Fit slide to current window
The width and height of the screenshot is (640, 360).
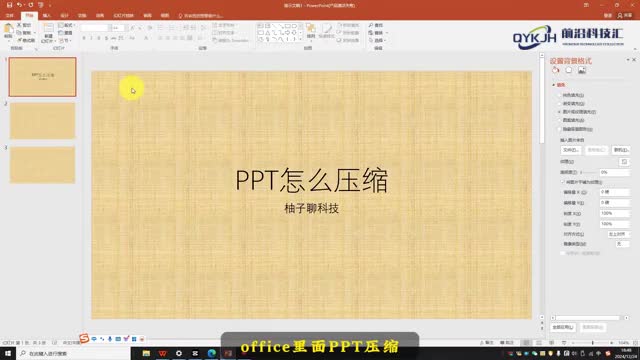coord(636,343)
